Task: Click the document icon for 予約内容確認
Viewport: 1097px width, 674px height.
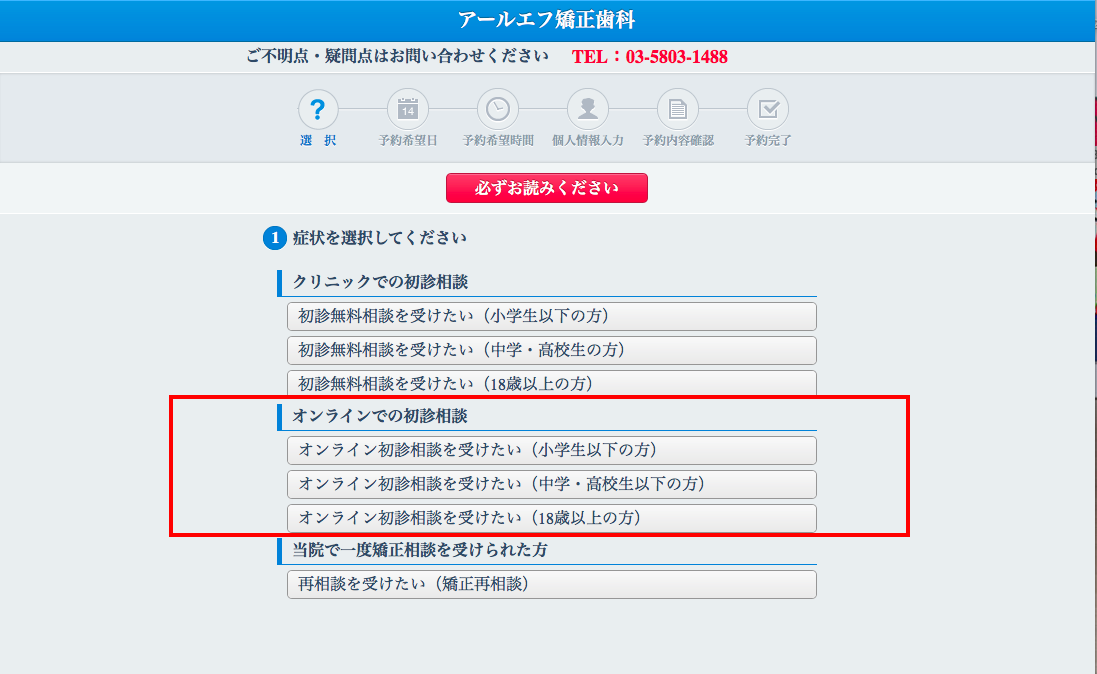Action: tap(678, 109)
